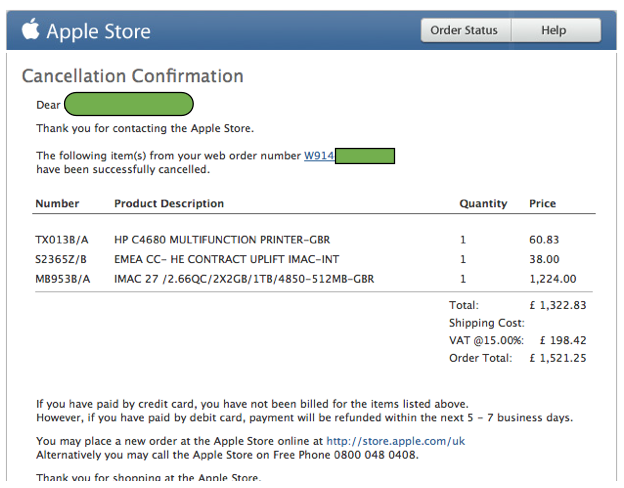The image size is (624, 488).
Task: Click the Shipping Cost label
Action: 487,323
